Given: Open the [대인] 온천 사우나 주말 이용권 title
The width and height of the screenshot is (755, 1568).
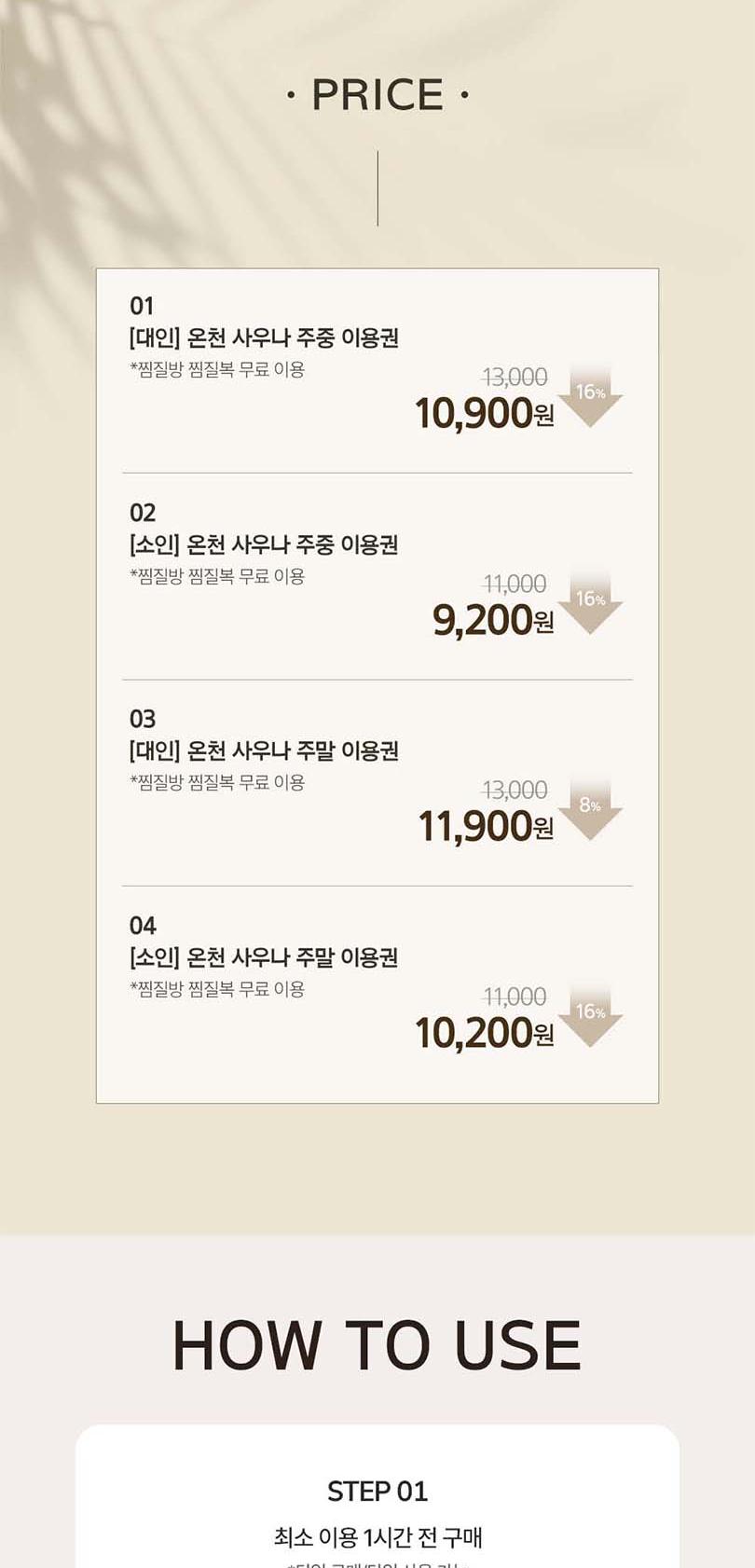Looking at the screenshot, I should click(264, 750).
